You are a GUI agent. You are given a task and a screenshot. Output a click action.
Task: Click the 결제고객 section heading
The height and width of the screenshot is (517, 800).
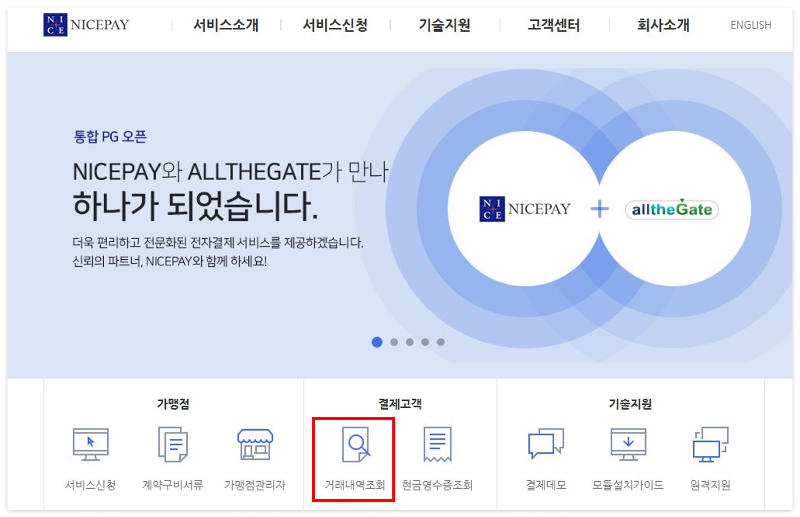400,404
